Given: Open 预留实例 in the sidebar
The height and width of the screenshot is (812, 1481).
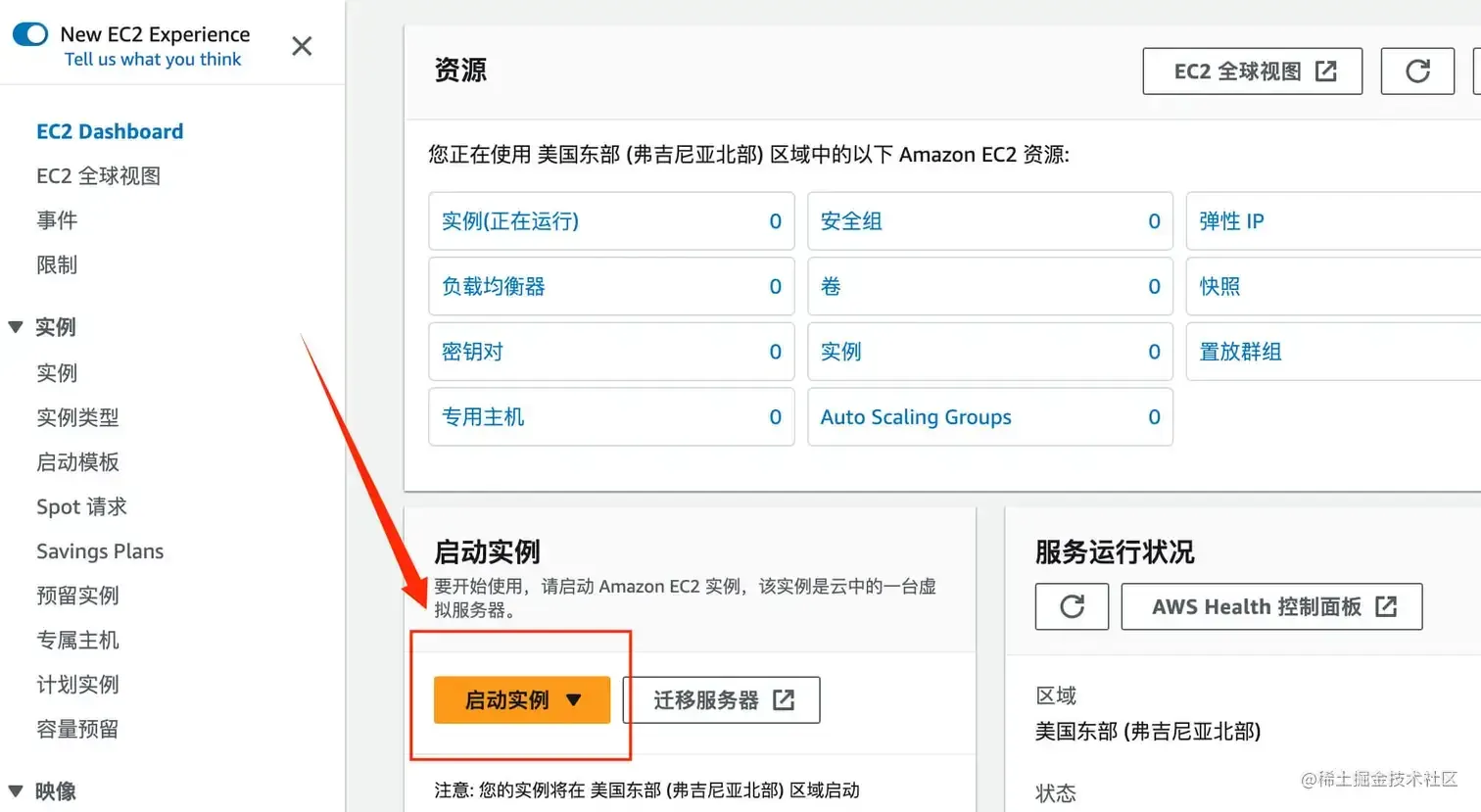Looking at the screenshot, I should pyautogui.click(x=77, y=596).
